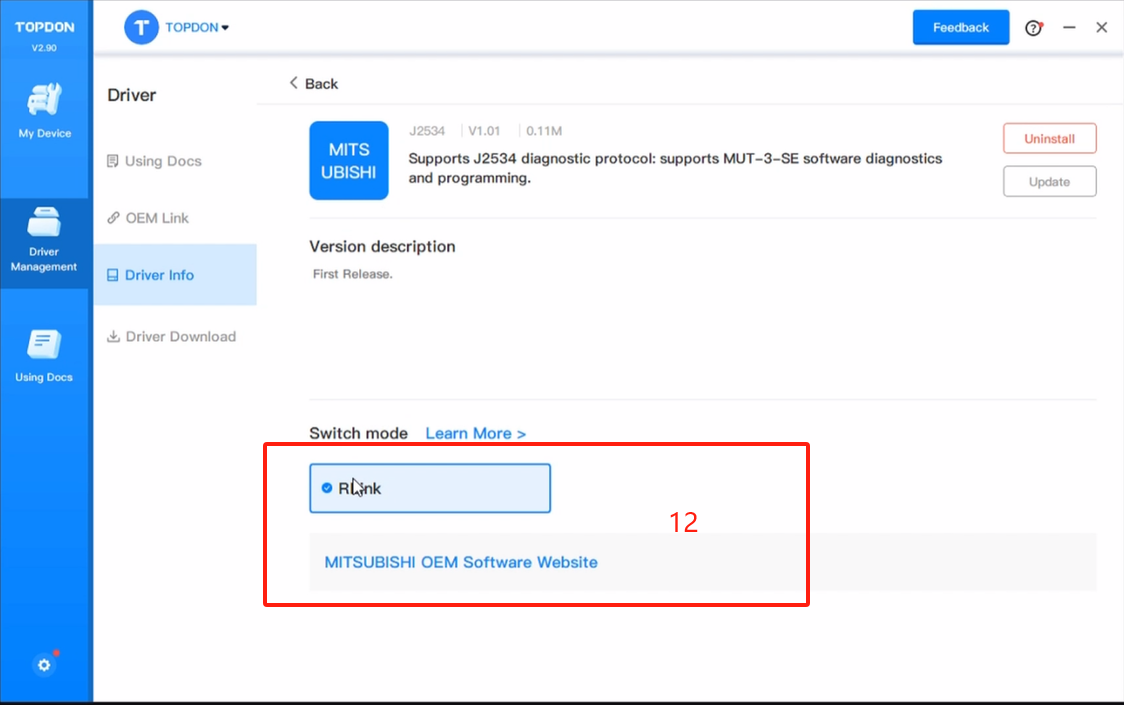This screenshot has width=1124, height=705.
Task: Open My Device sidebar icon
Action: [45, 101]
